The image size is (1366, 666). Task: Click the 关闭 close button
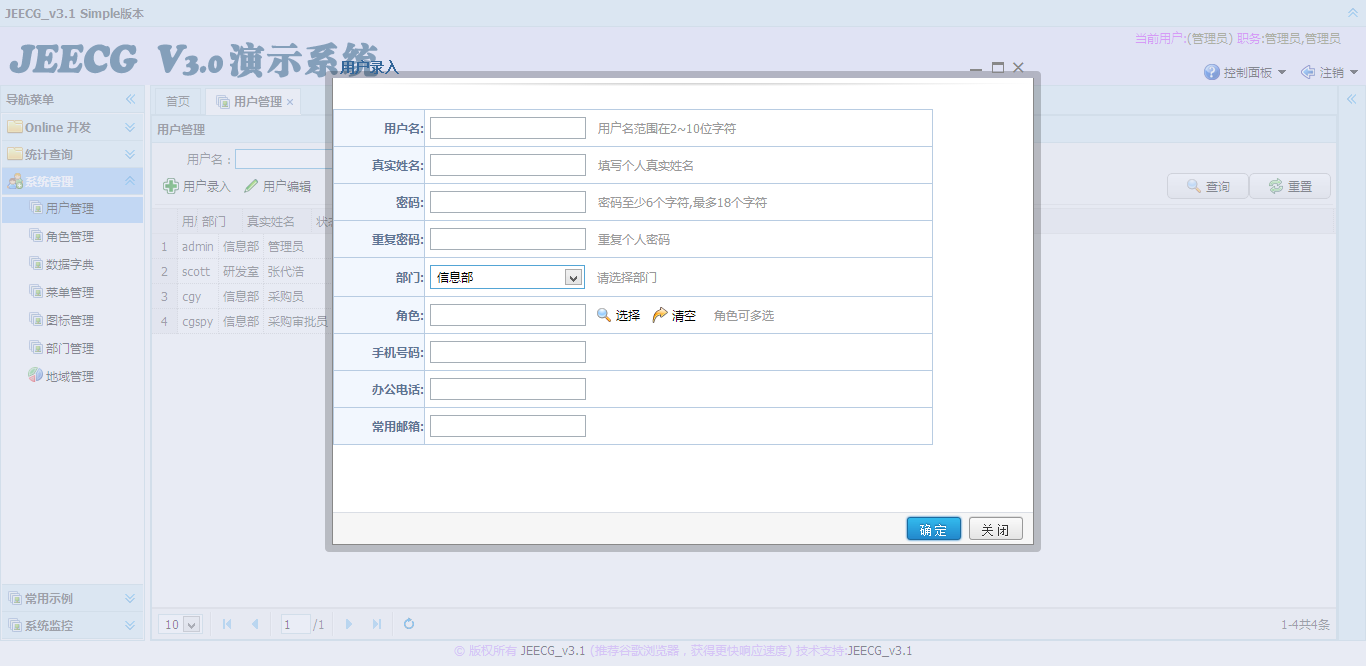996,529
